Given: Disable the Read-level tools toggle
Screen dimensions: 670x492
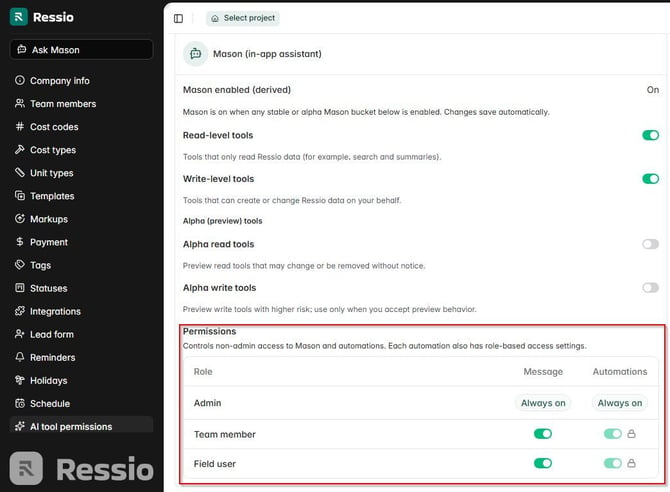Looking at the screenshot, I should point(650,135).
